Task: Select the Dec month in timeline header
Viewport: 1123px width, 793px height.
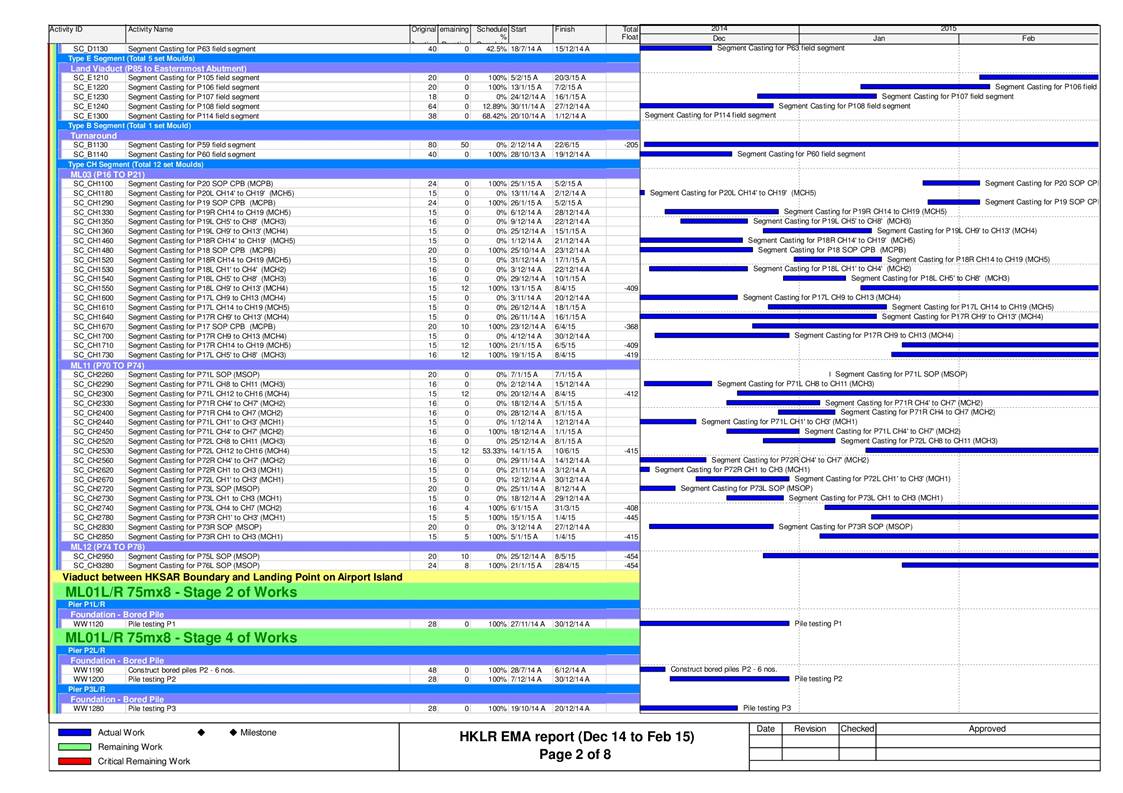Action: click(719, 38)
